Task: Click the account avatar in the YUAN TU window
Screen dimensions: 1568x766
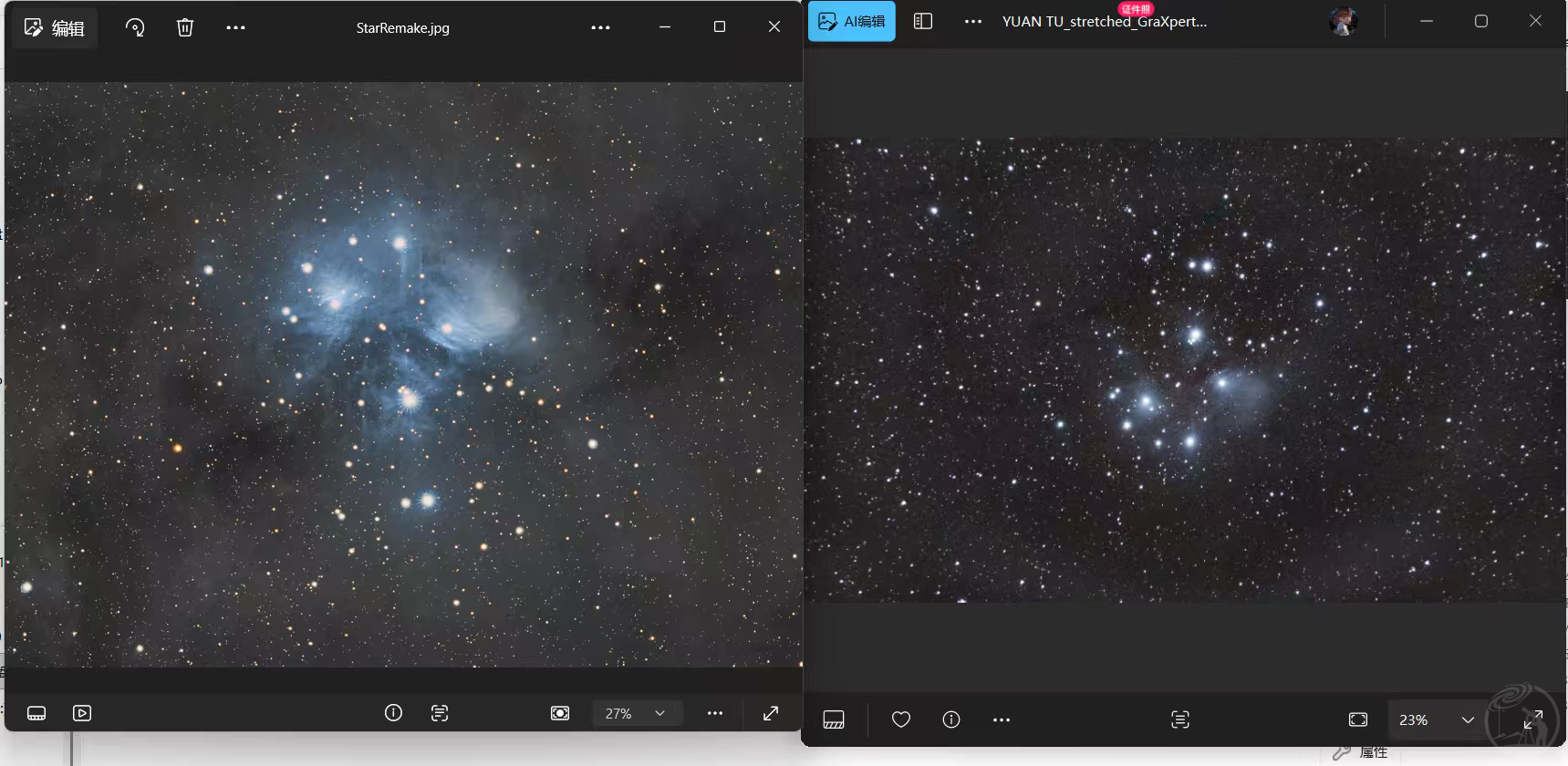Action: (1343, 21)
